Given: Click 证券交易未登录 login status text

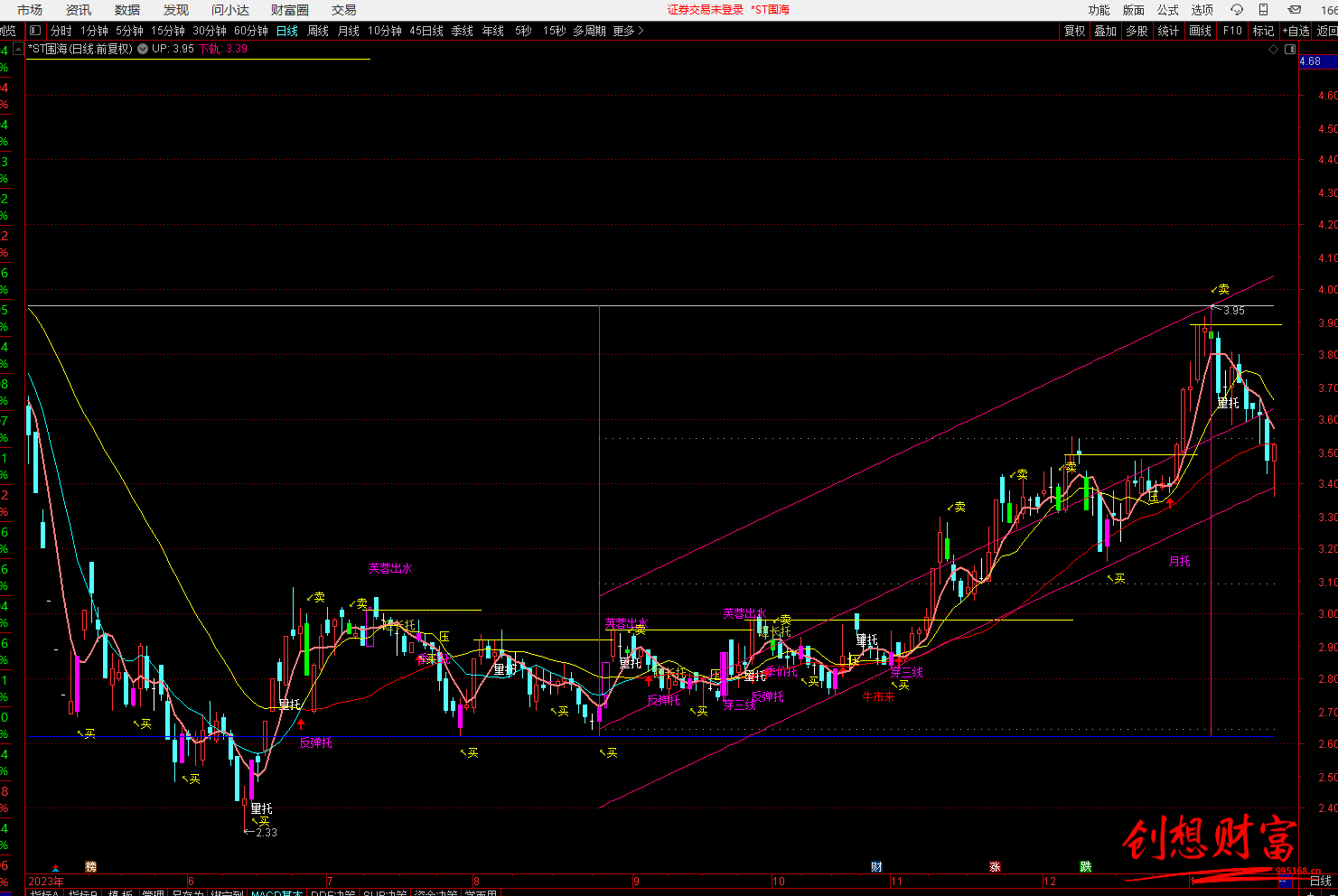Looking at the screenshot, I should point(706,10).
